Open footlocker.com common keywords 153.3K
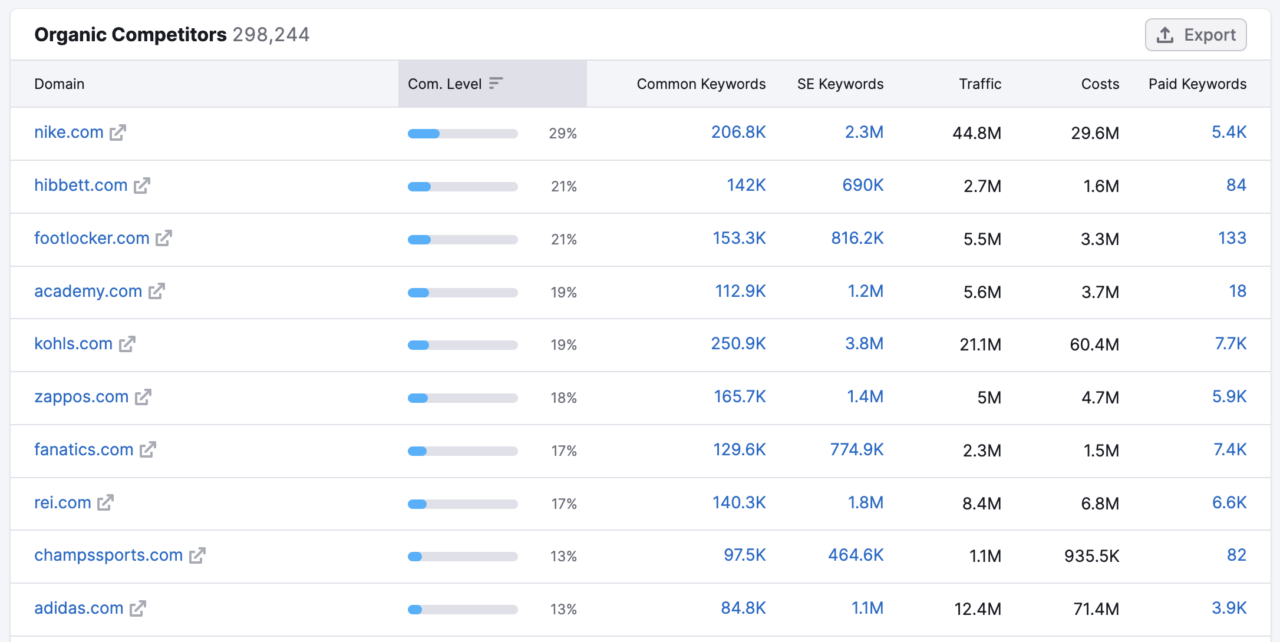 click(x=740, y=238)
